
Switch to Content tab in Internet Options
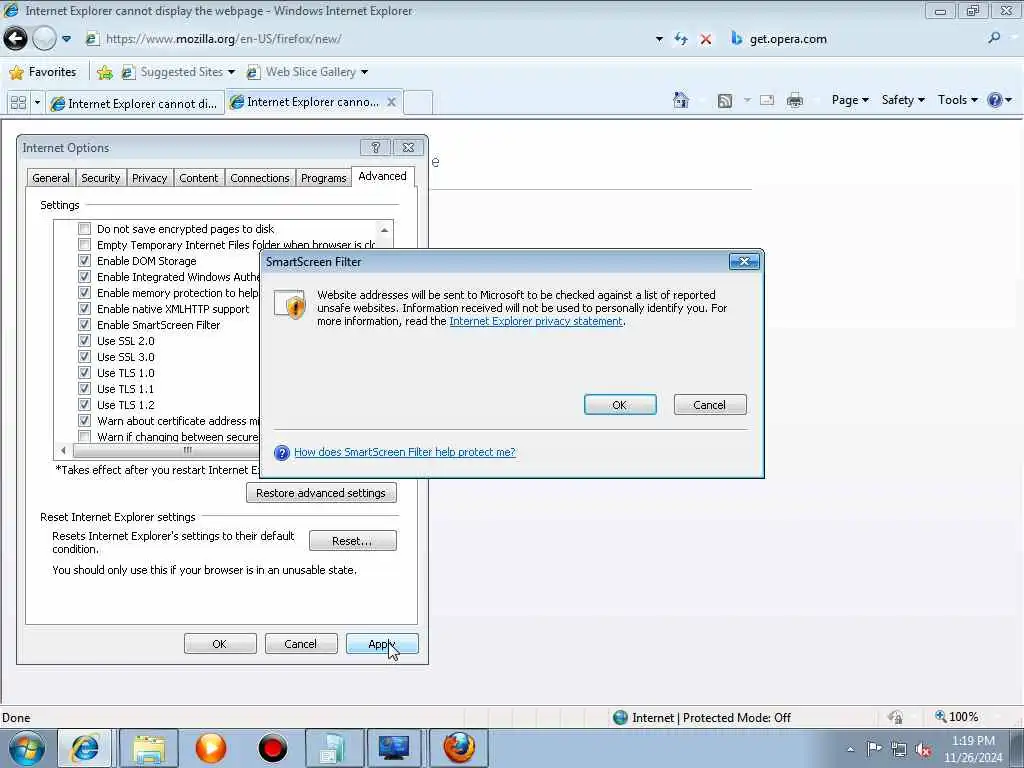[199, 178]
